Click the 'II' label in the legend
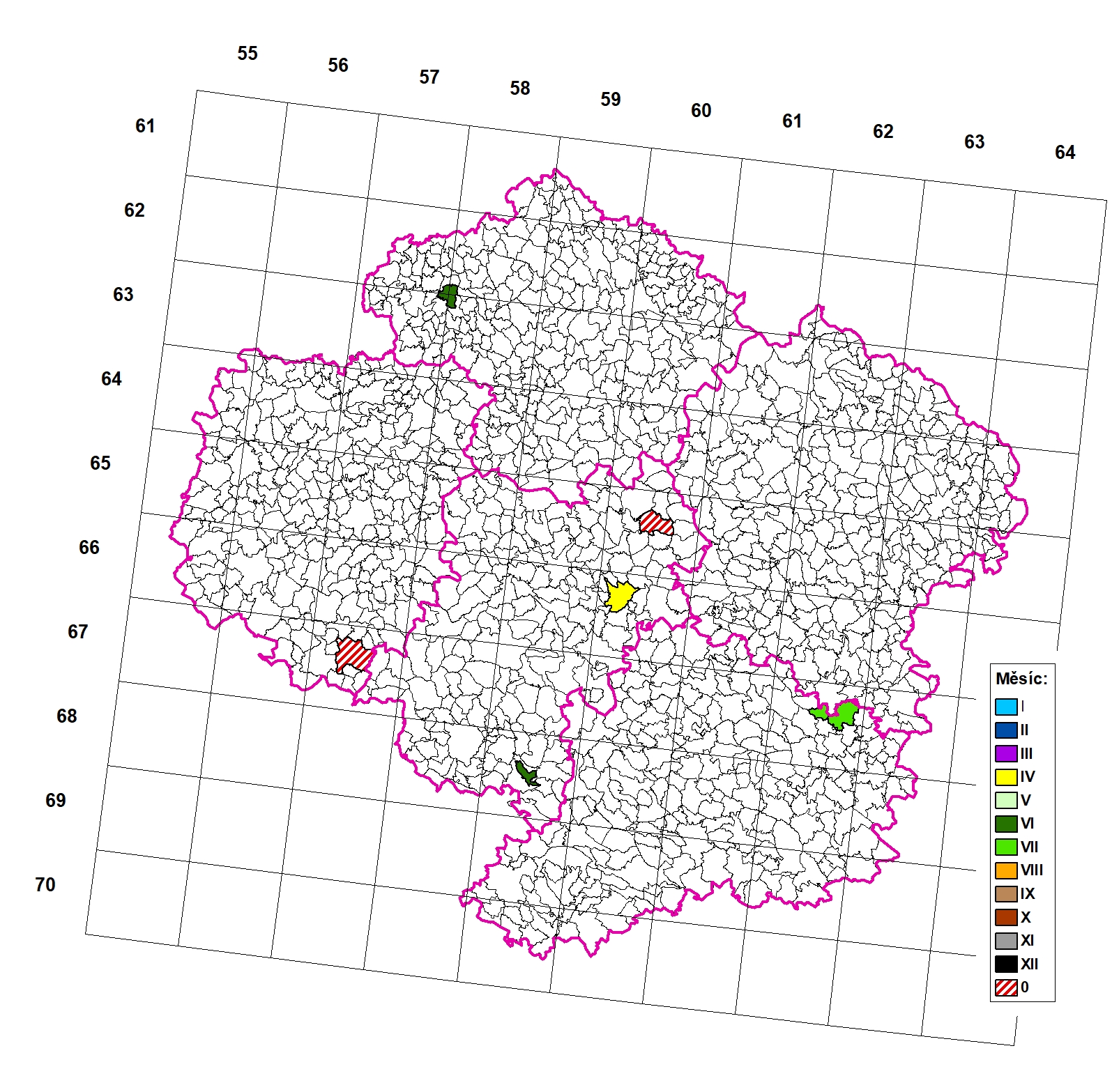Screen dimensions: 1112x1092 click(1024, 730)
